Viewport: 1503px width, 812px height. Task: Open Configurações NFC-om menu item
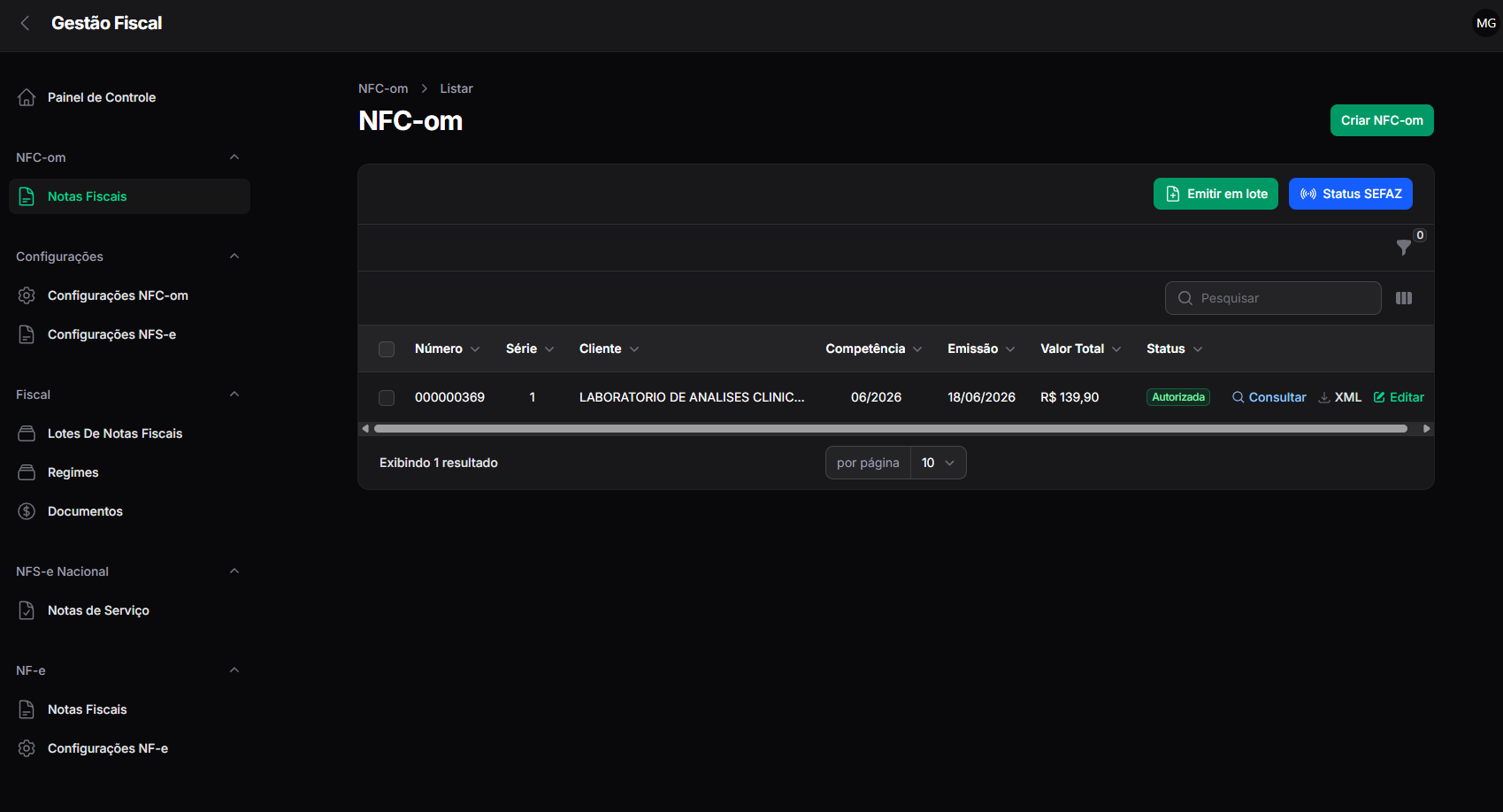129,295
